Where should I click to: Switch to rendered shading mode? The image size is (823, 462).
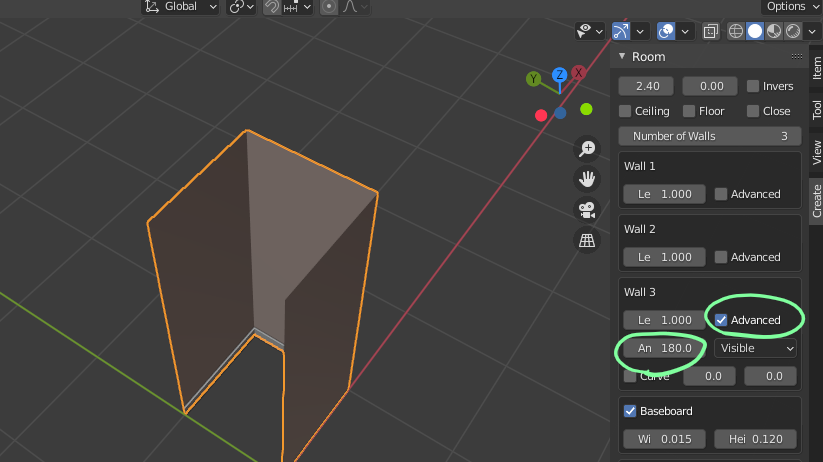coord(793,31)
